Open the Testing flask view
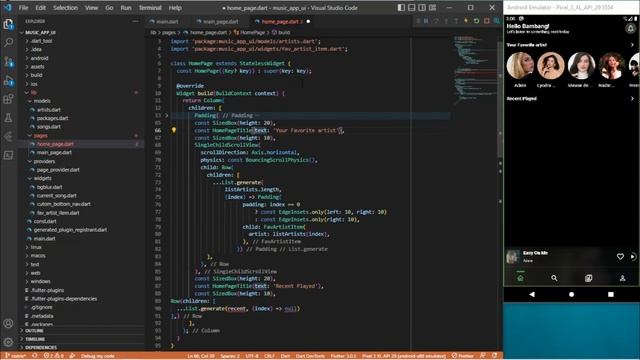 tap(8, 118)
